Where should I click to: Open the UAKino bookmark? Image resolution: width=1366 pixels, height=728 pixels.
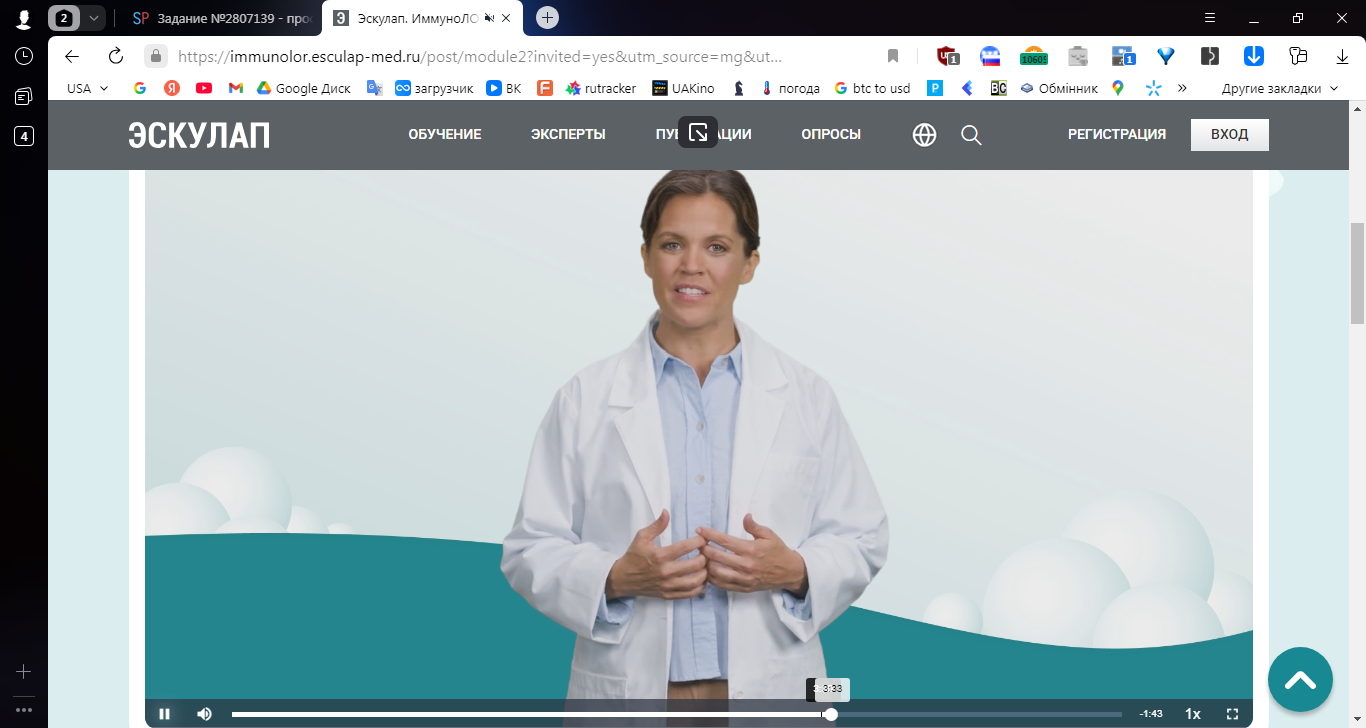point(684,88)
